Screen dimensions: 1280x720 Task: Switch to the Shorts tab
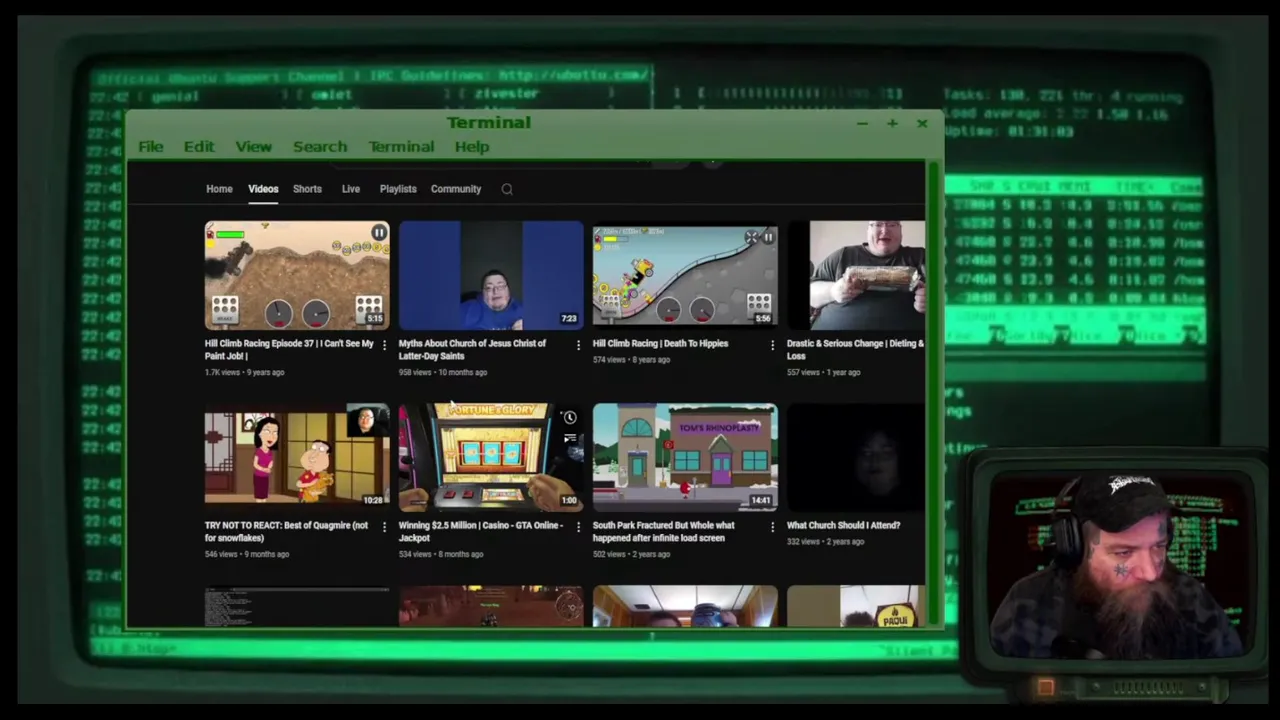pyautogui.click(x=307, y=189)
